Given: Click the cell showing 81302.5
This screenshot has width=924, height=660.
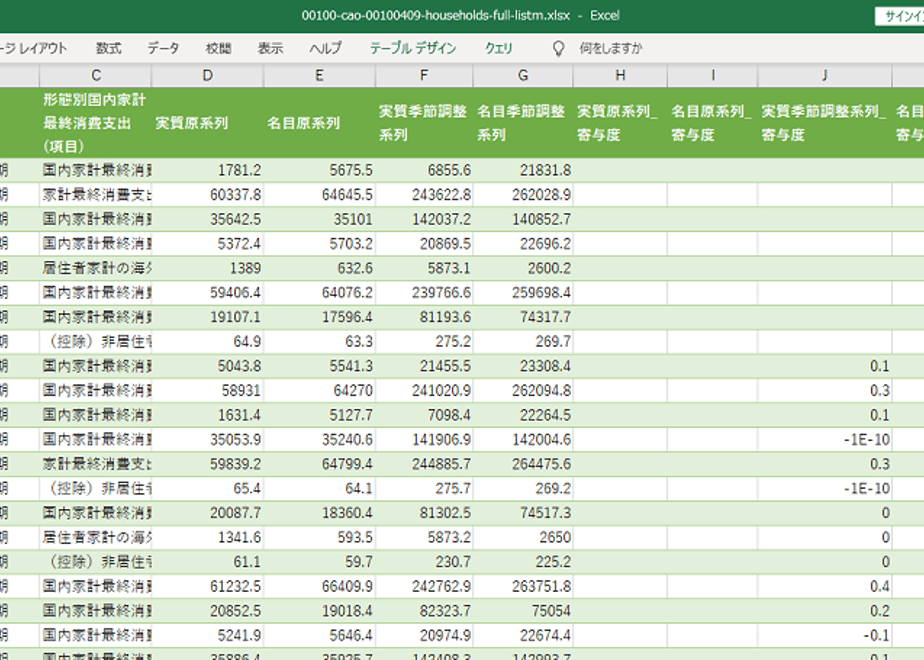Looking at the screenshot, I should click(424, 513).
